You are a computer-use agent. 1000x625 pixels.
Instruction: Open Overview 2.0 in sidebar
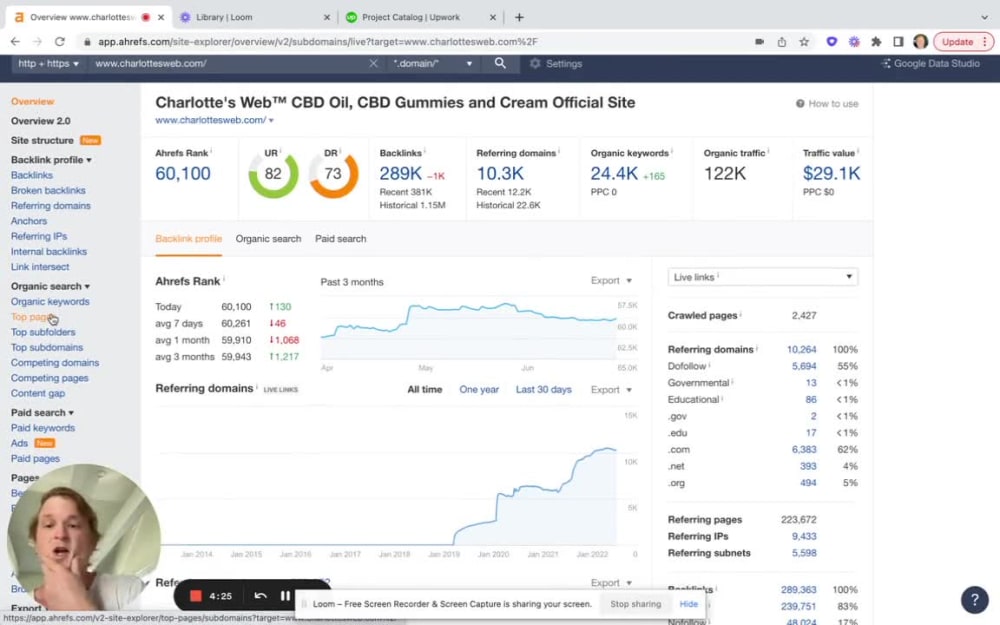point(41,121)
